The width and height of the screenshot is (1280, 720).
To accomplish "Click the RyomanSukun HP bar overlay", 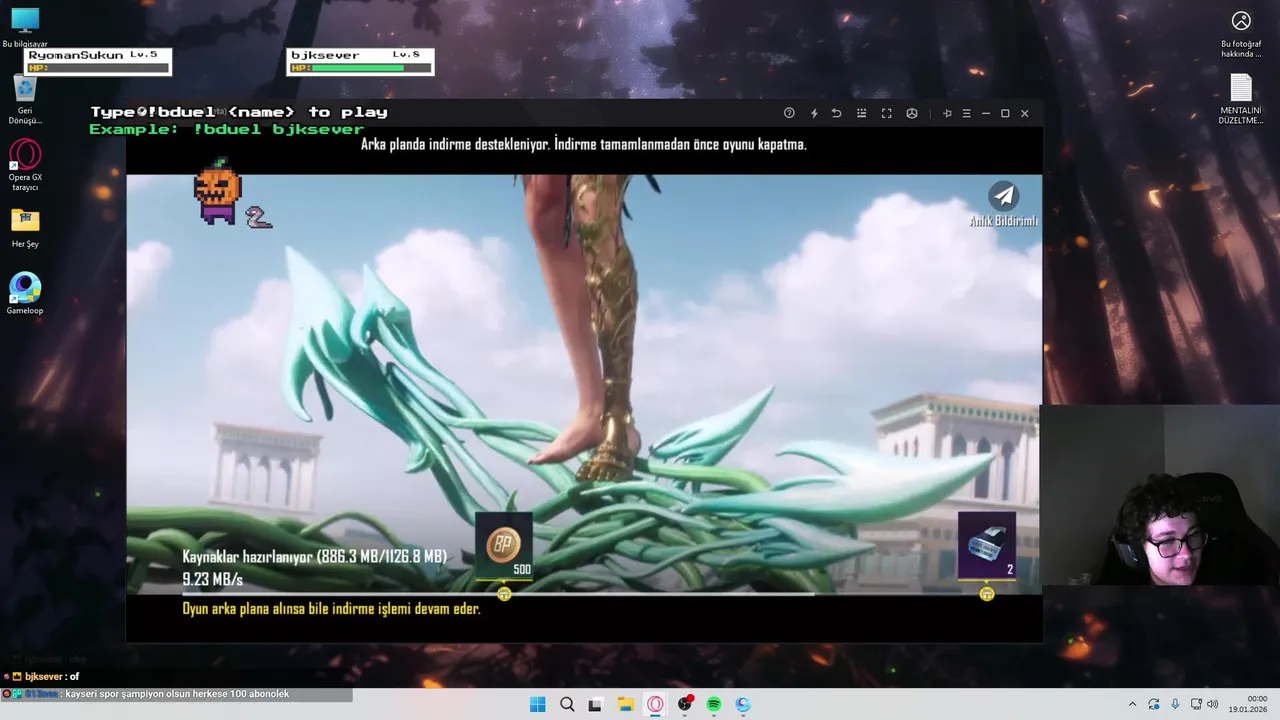I will (98, 62).
